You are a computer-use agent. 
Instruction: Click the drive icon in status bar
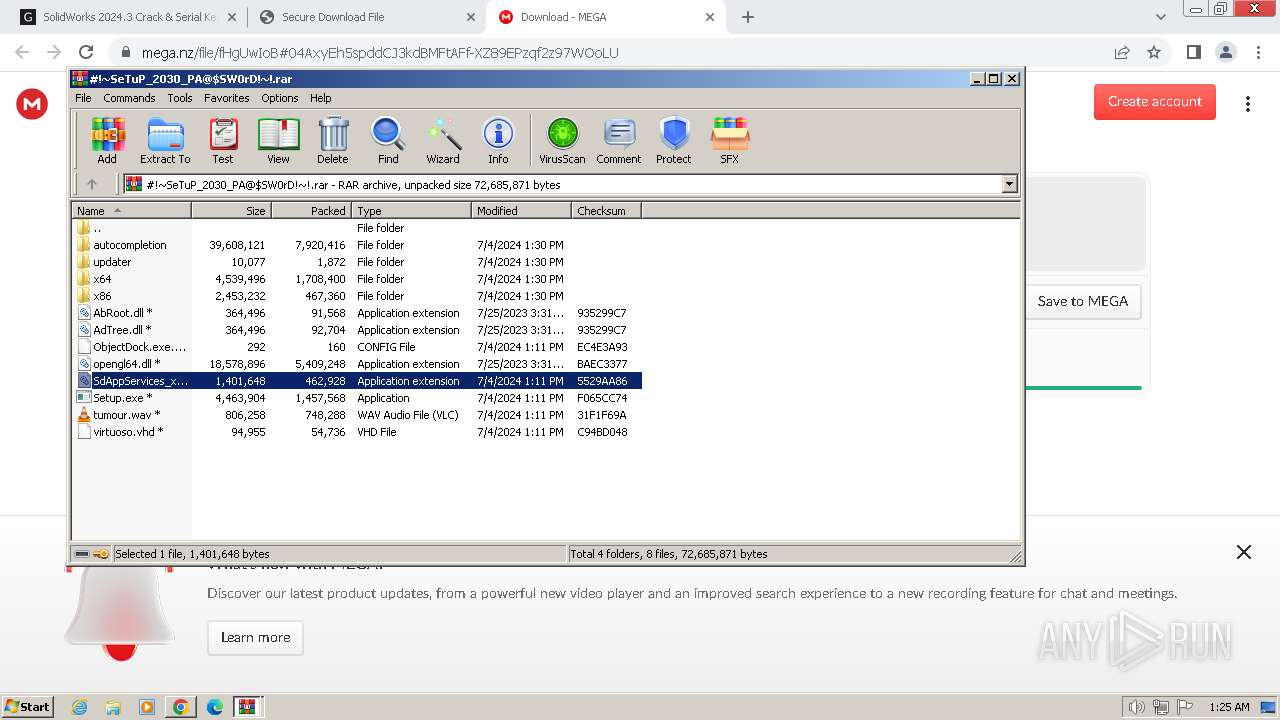click(82, 554)
